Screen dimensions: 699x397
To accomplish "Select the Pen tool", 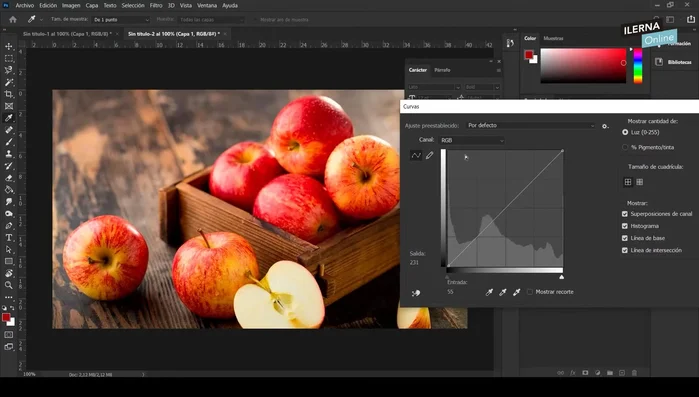I will point(8,226).
